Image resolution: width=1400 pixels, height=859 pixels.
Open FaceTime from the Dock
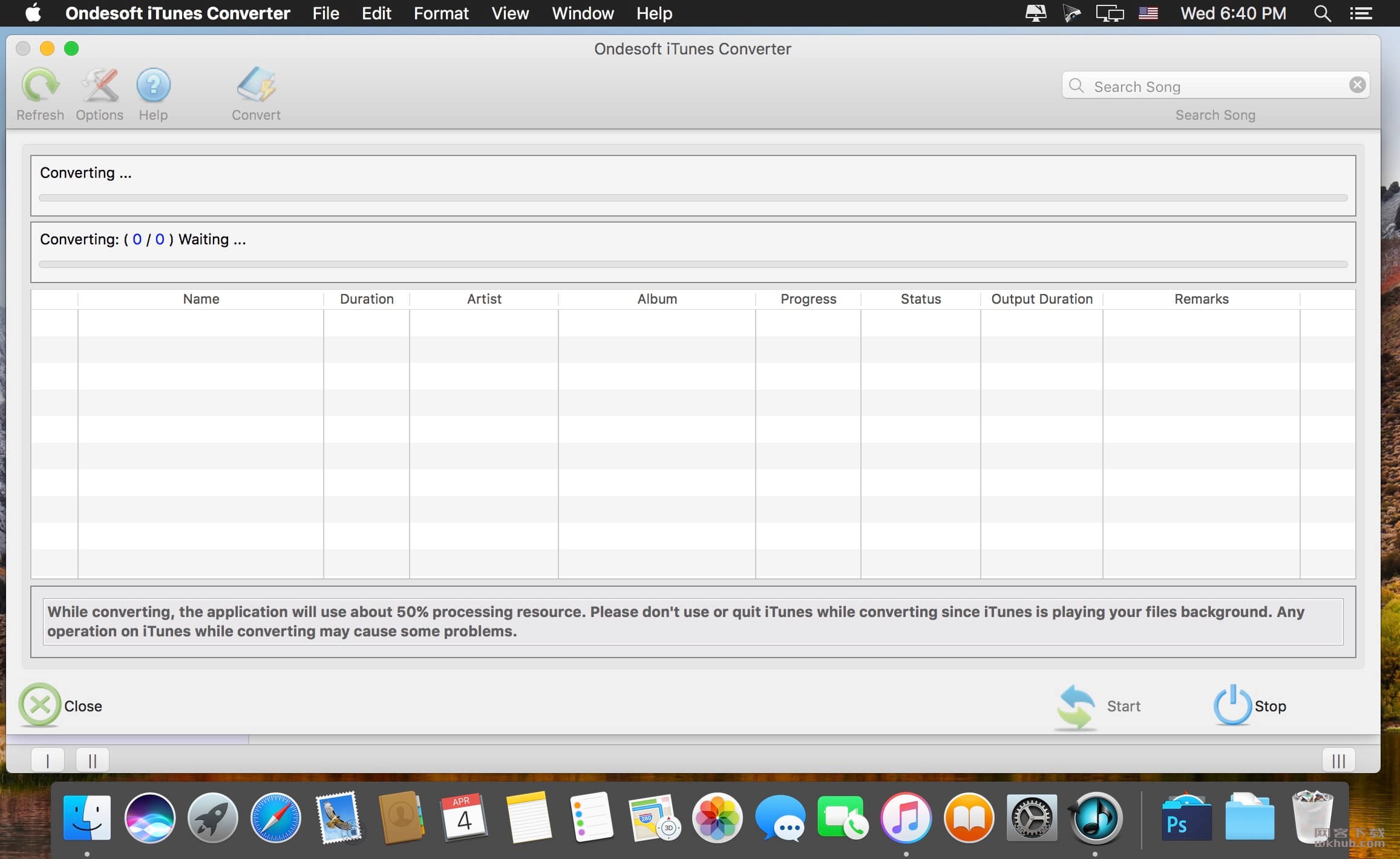[x=843, y=818]
